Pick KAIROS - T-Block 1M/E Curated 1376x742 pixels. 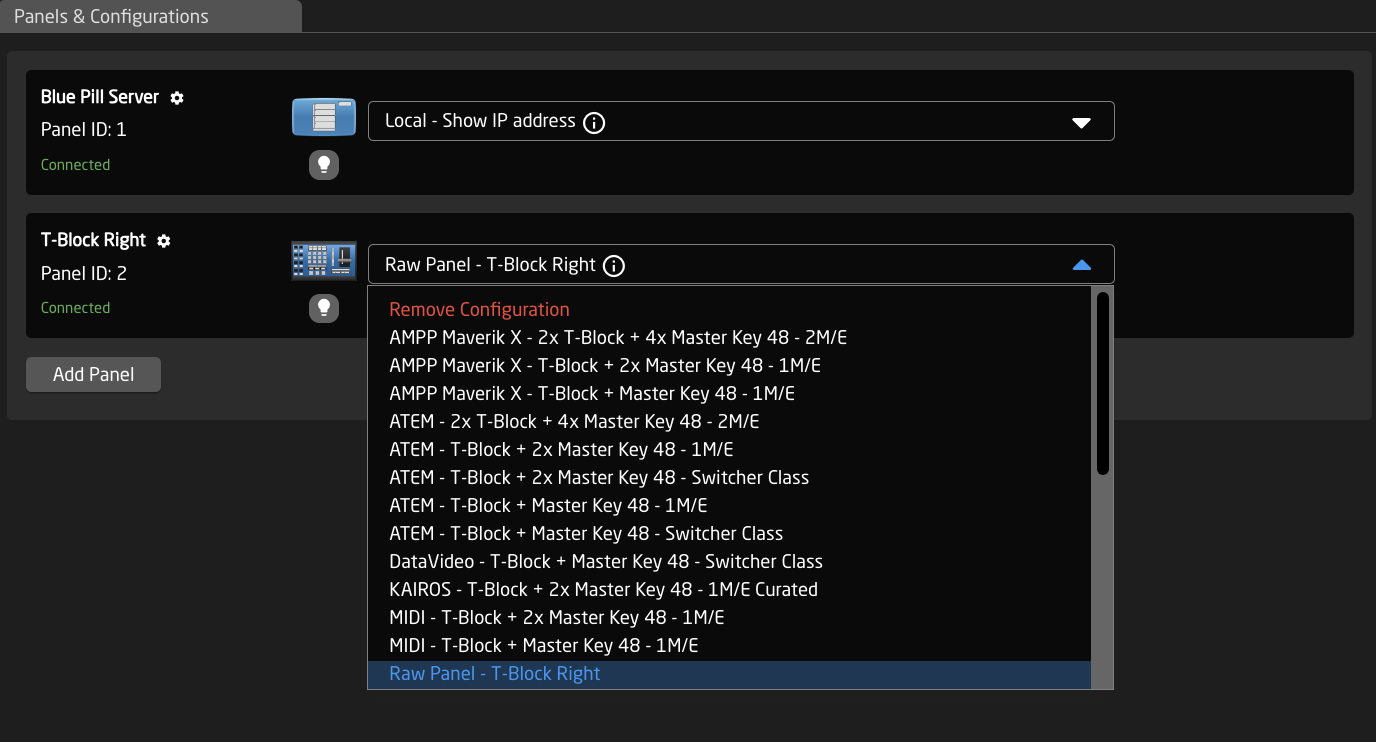603,590
